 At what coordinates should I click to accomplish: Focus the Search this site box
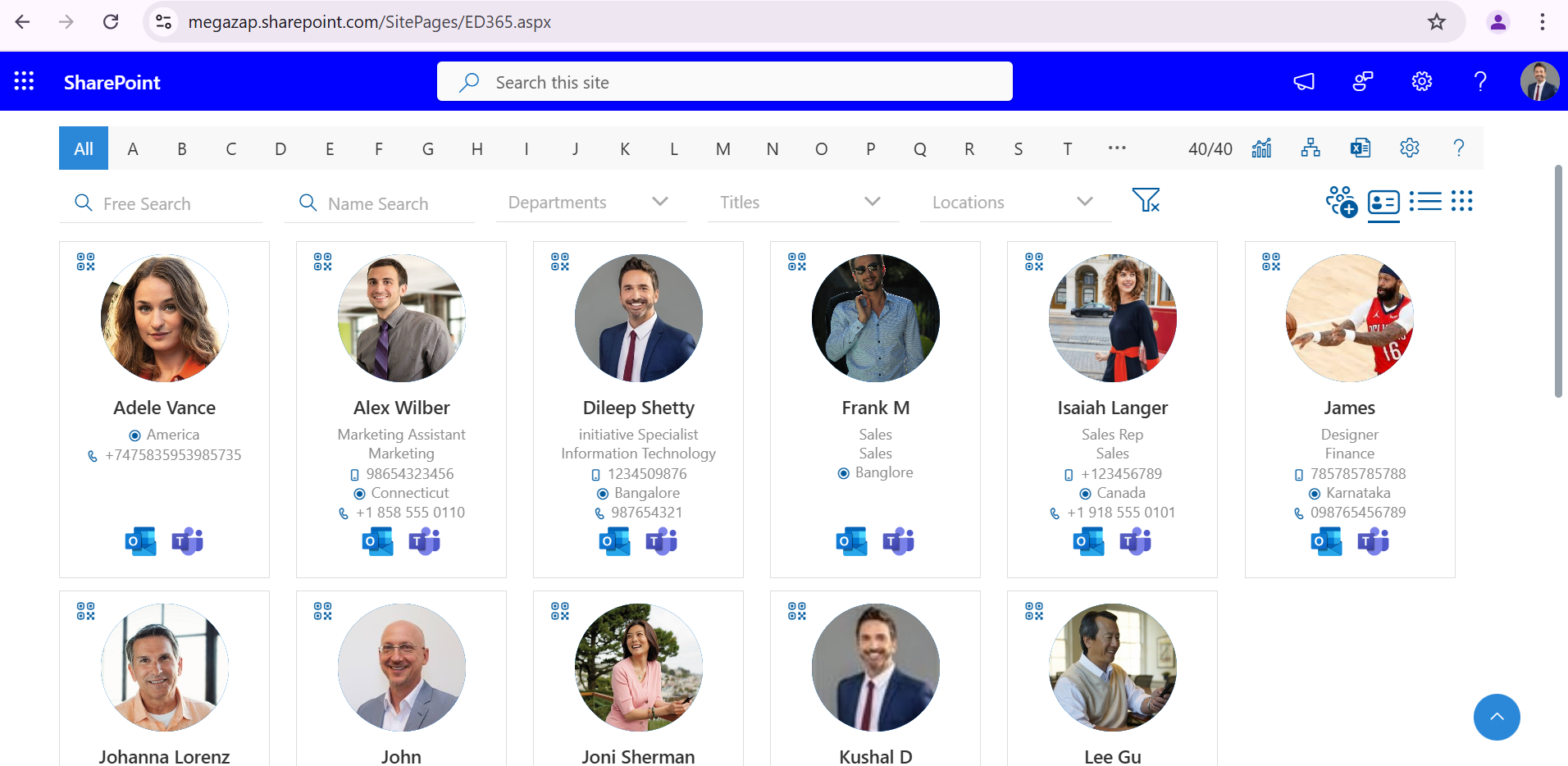(x=725, y=82)
